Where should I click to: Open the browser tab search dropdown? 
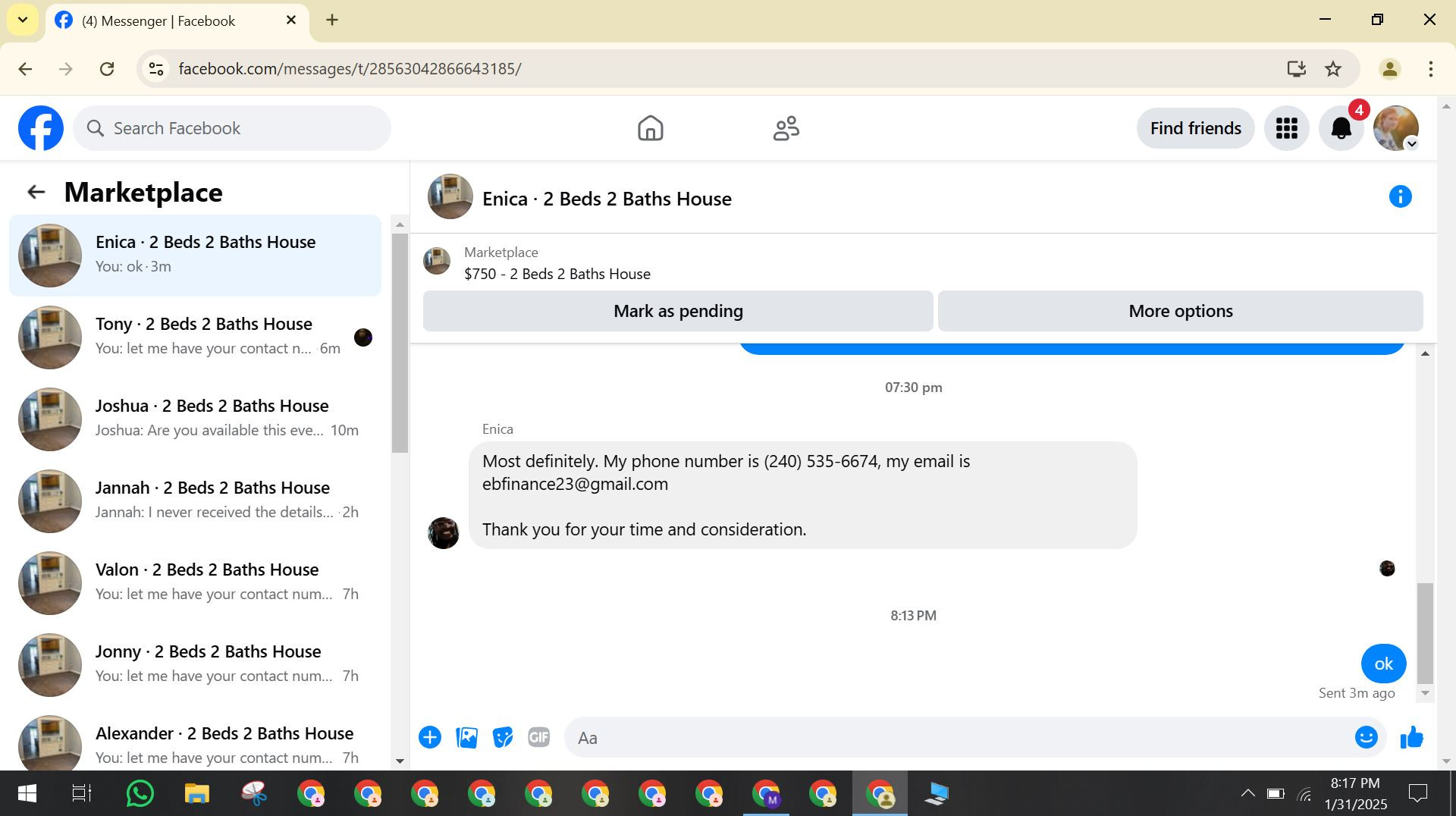pos(23,20)
